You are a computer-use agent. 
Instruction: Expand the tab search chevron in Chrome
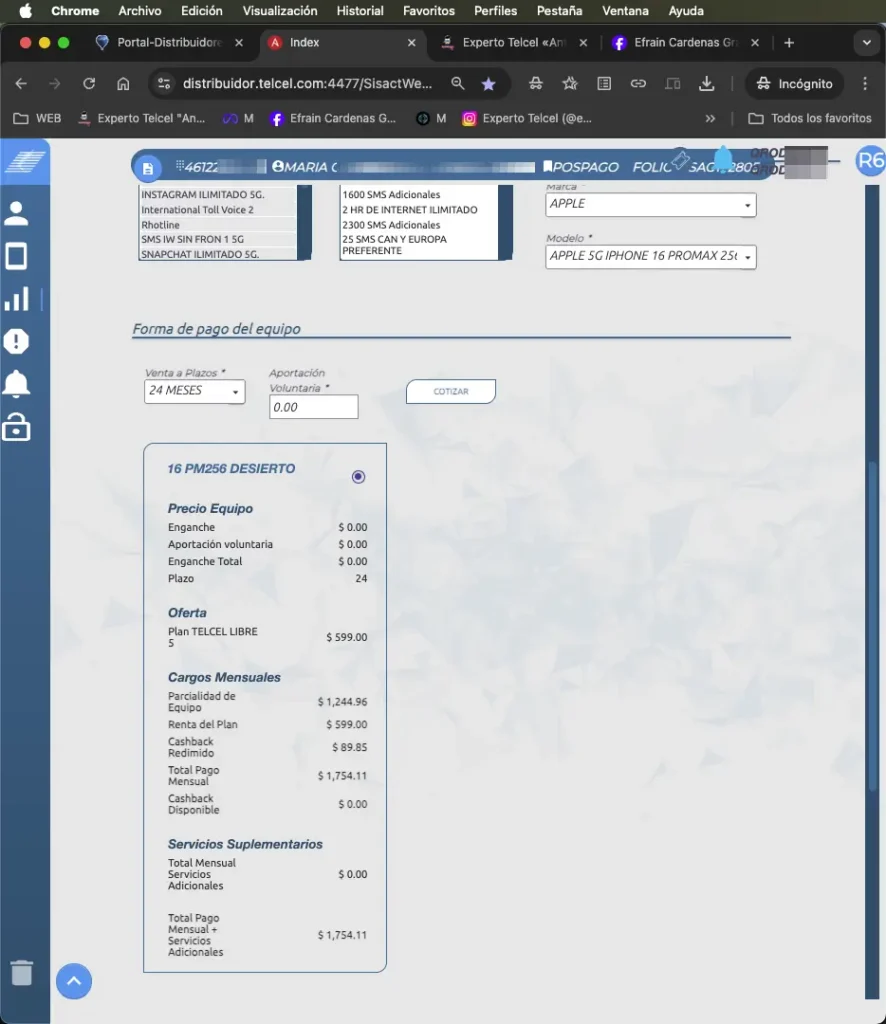pos(866,42)
